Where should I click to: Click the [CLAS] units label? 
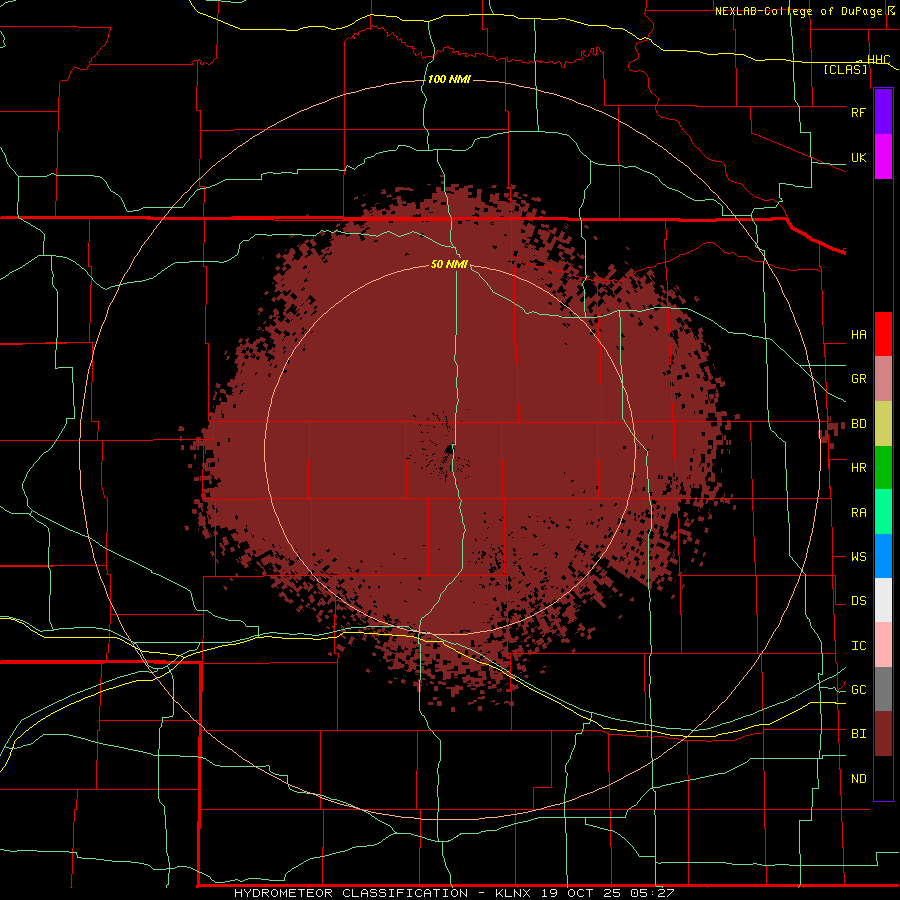(x=845, y=69)
